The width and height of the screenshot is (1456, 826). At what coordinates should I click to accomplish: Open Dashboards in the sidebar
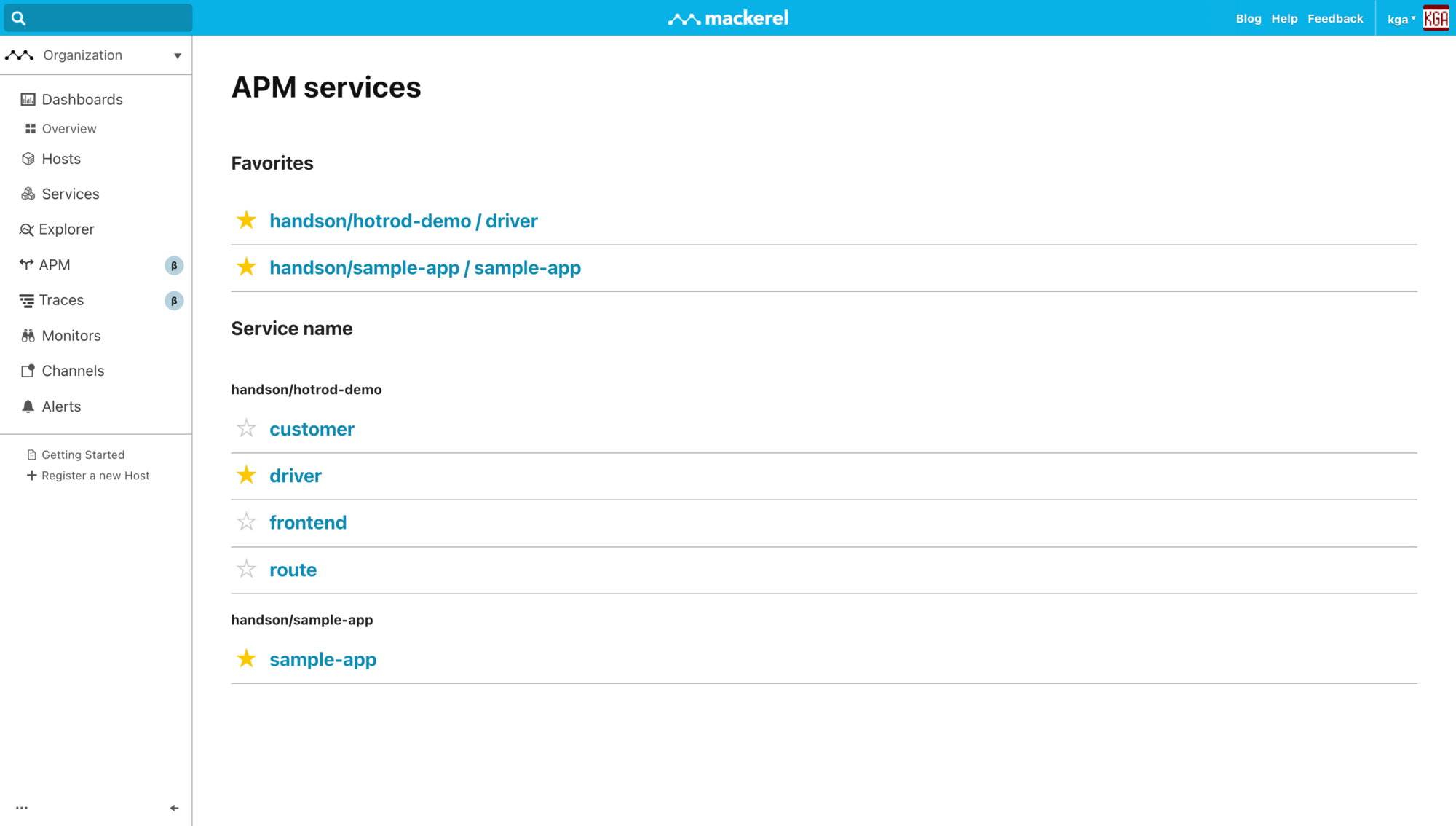click(x=82, y=99)
